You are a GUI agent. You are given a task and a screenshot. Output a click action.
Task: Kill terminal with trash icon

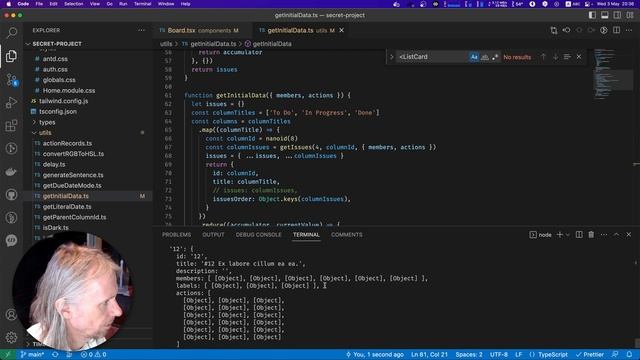591,234
